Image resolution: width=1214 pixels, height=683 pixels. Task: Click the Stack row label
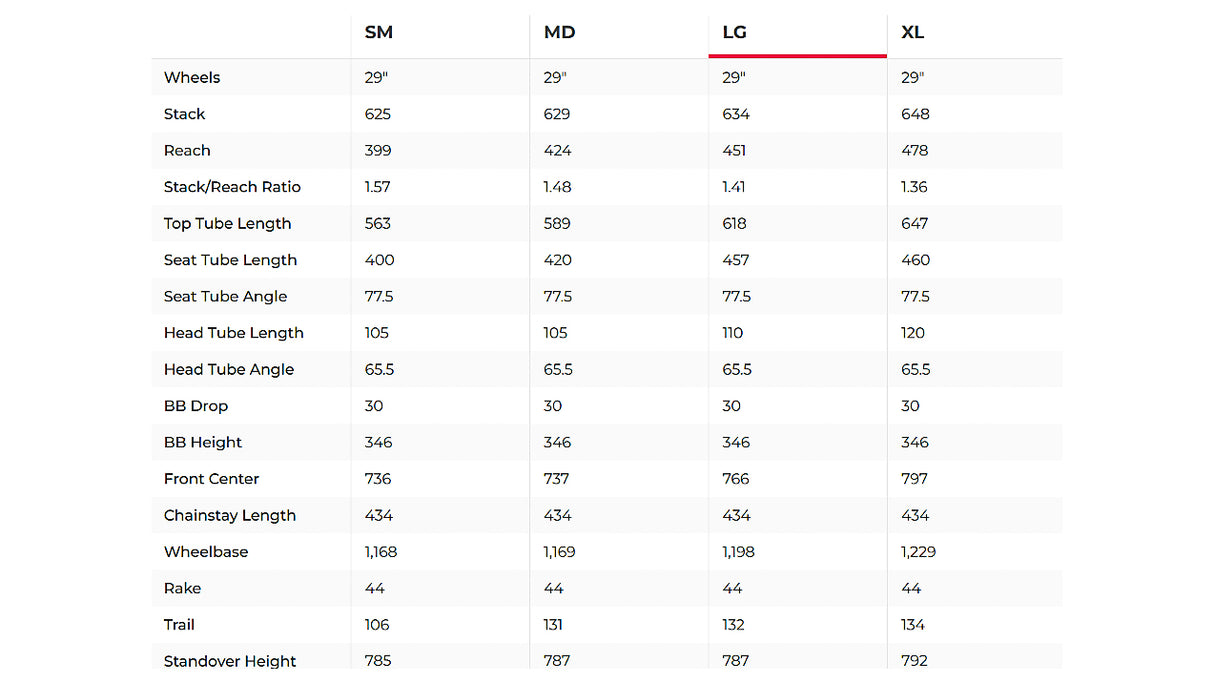(185, 114)
